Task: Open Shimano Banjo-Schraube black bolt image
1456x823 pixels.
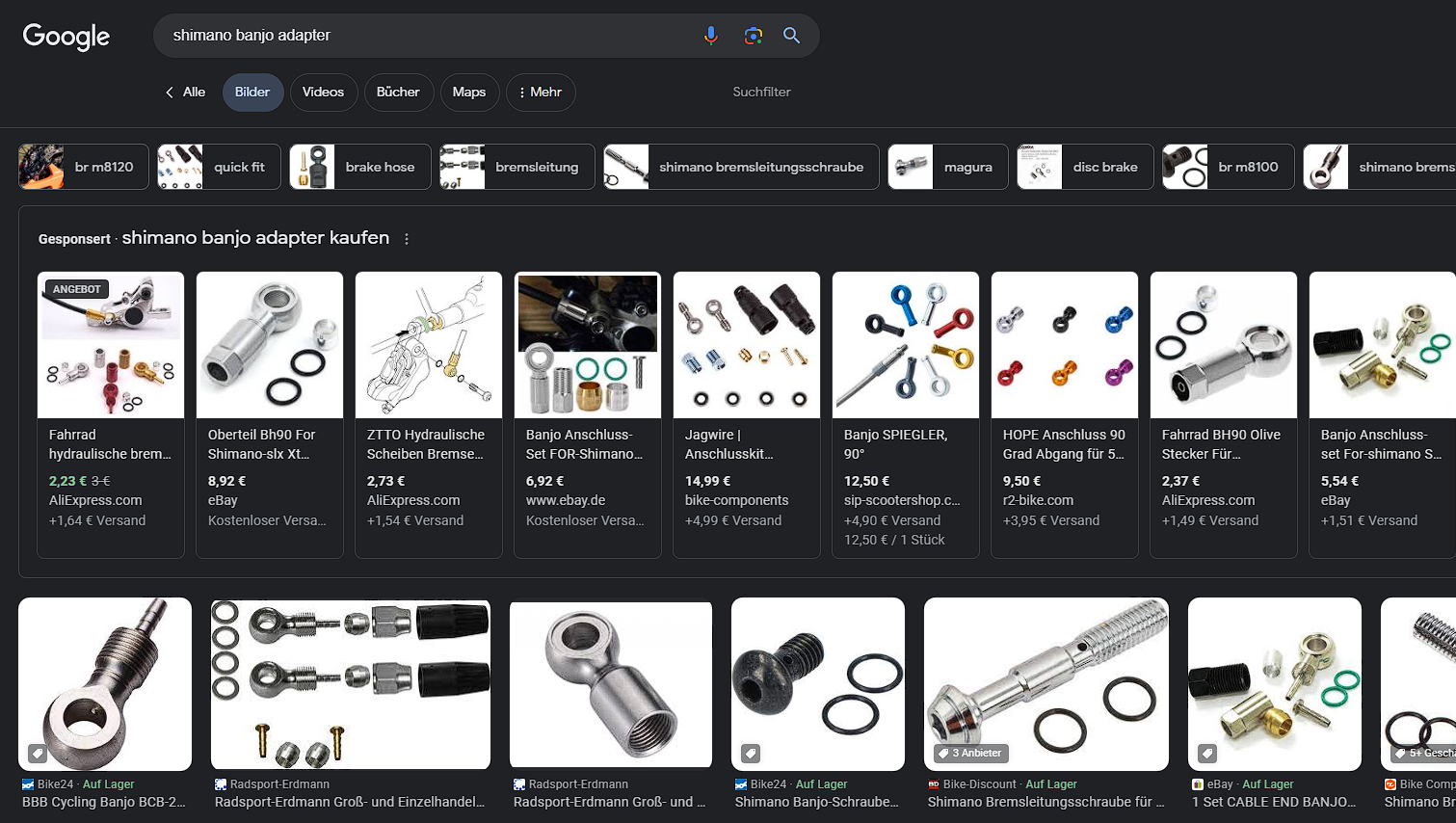Action: (818, 684)
